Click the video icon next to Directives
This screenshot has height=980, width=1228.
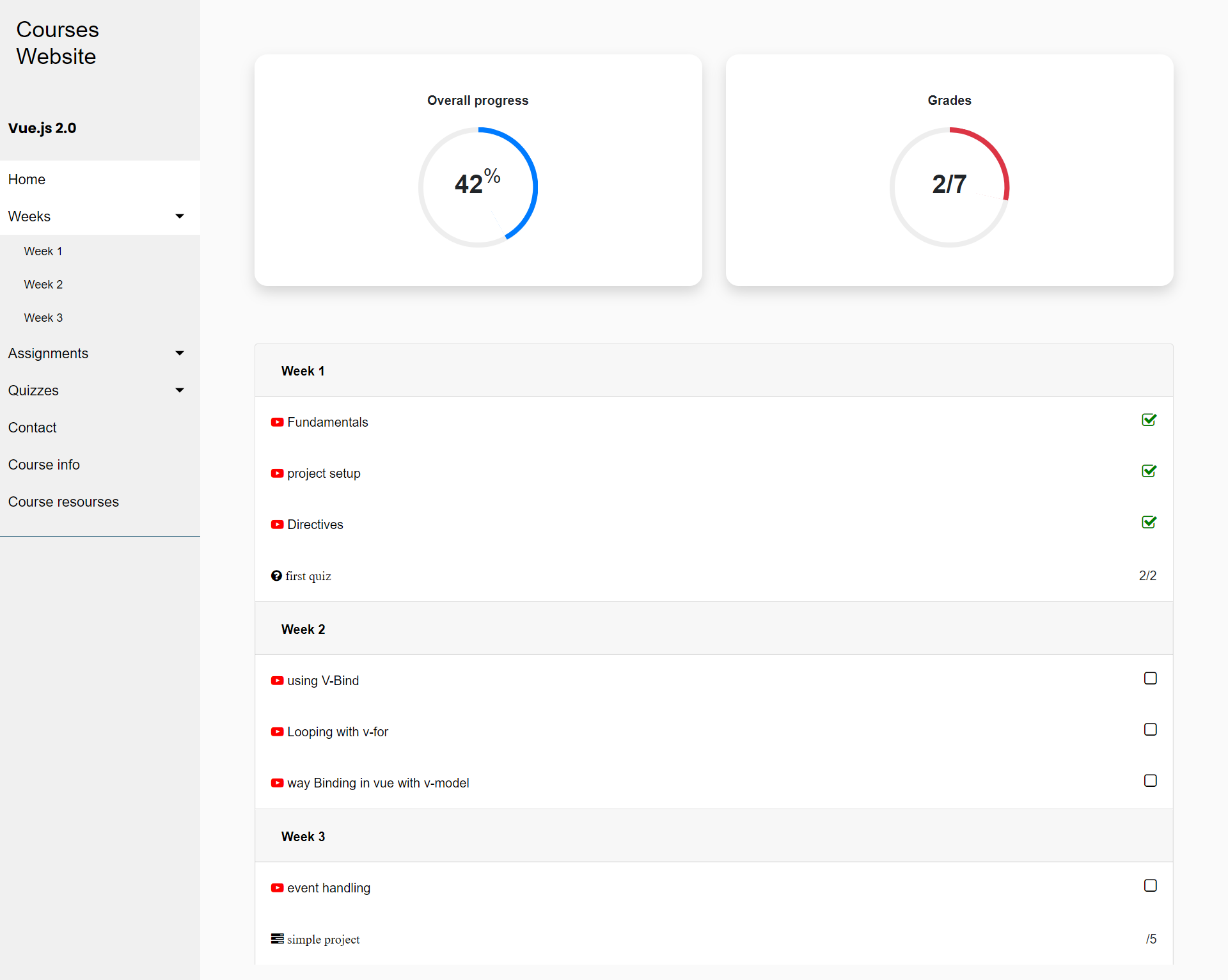tap(277, 525)
